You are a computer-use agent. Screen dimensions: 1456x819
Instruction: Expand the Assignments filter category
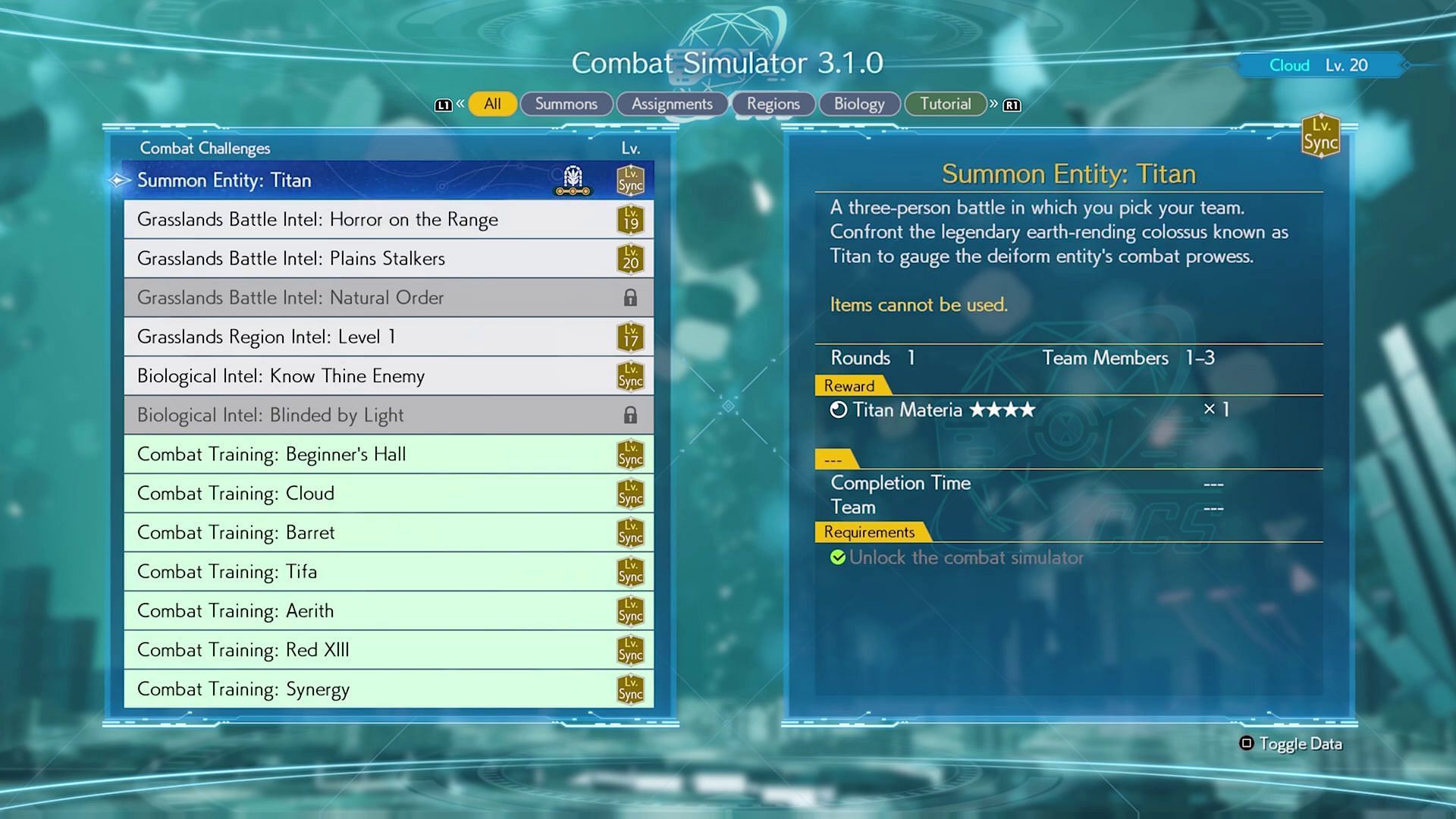click(x=672, y=104)
